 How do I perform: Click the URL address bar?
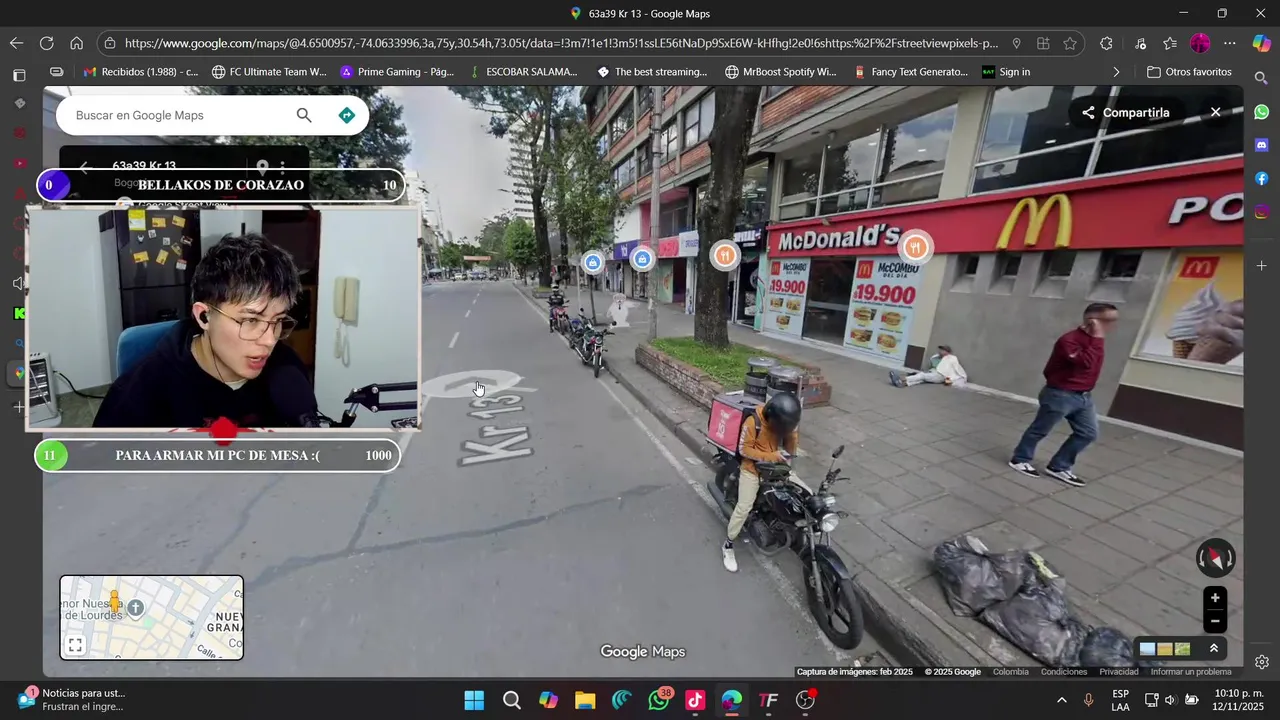(x=560, y=43)
